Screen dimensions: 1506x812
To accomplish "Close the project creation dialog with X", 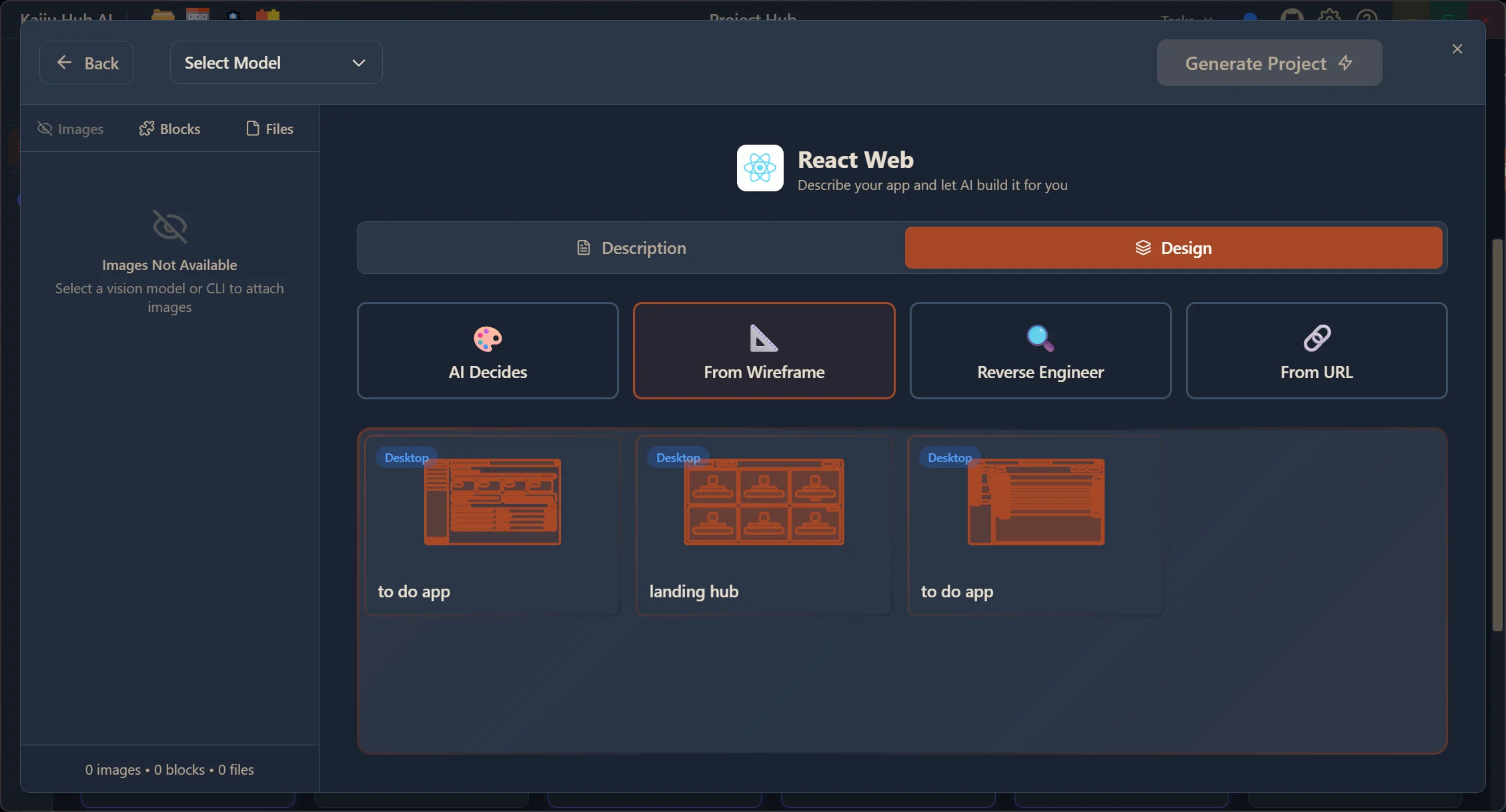I will (1457, 49).
